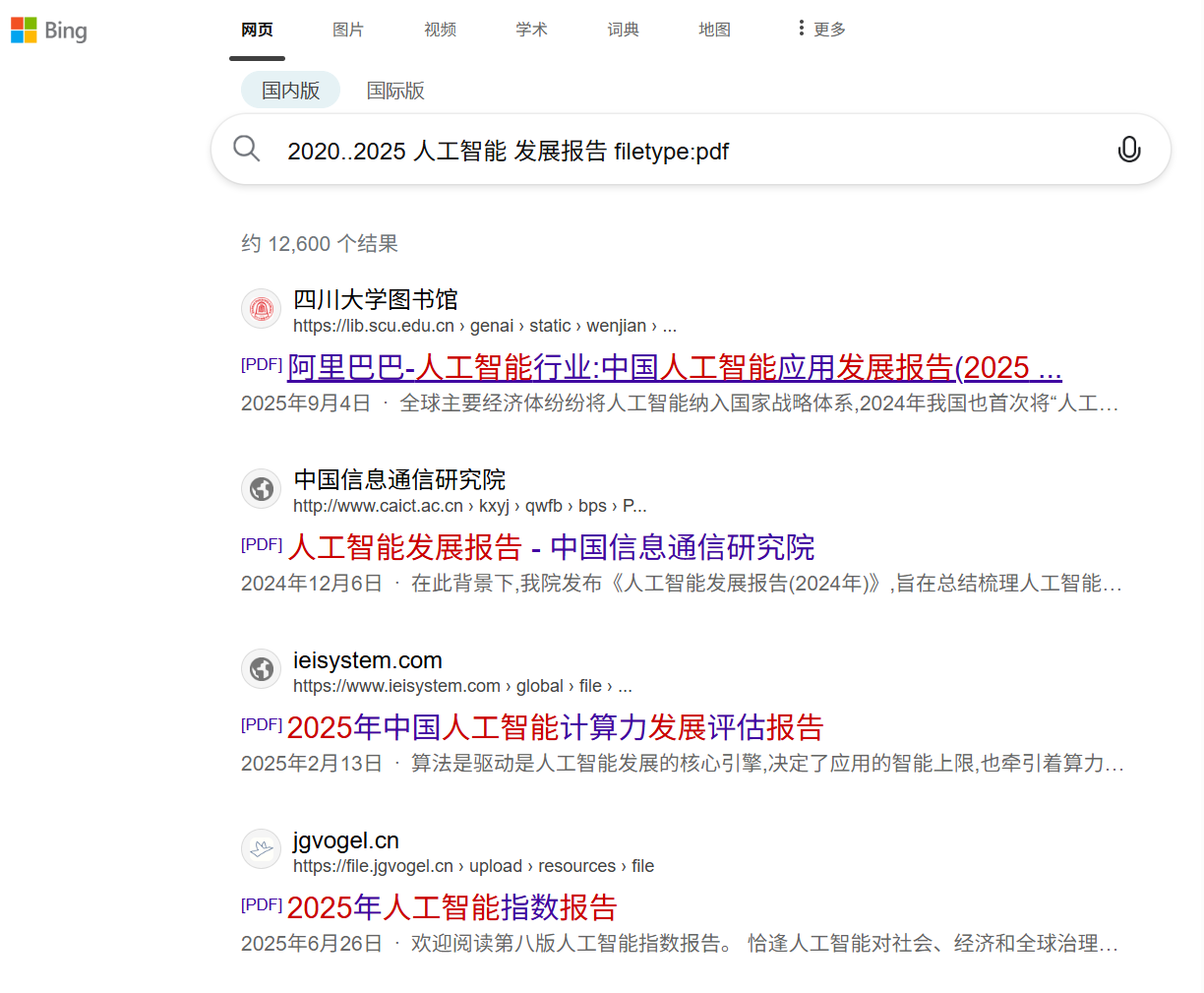
Task: Click the jgvogel.cn site favicon
Action: (262, 849)
